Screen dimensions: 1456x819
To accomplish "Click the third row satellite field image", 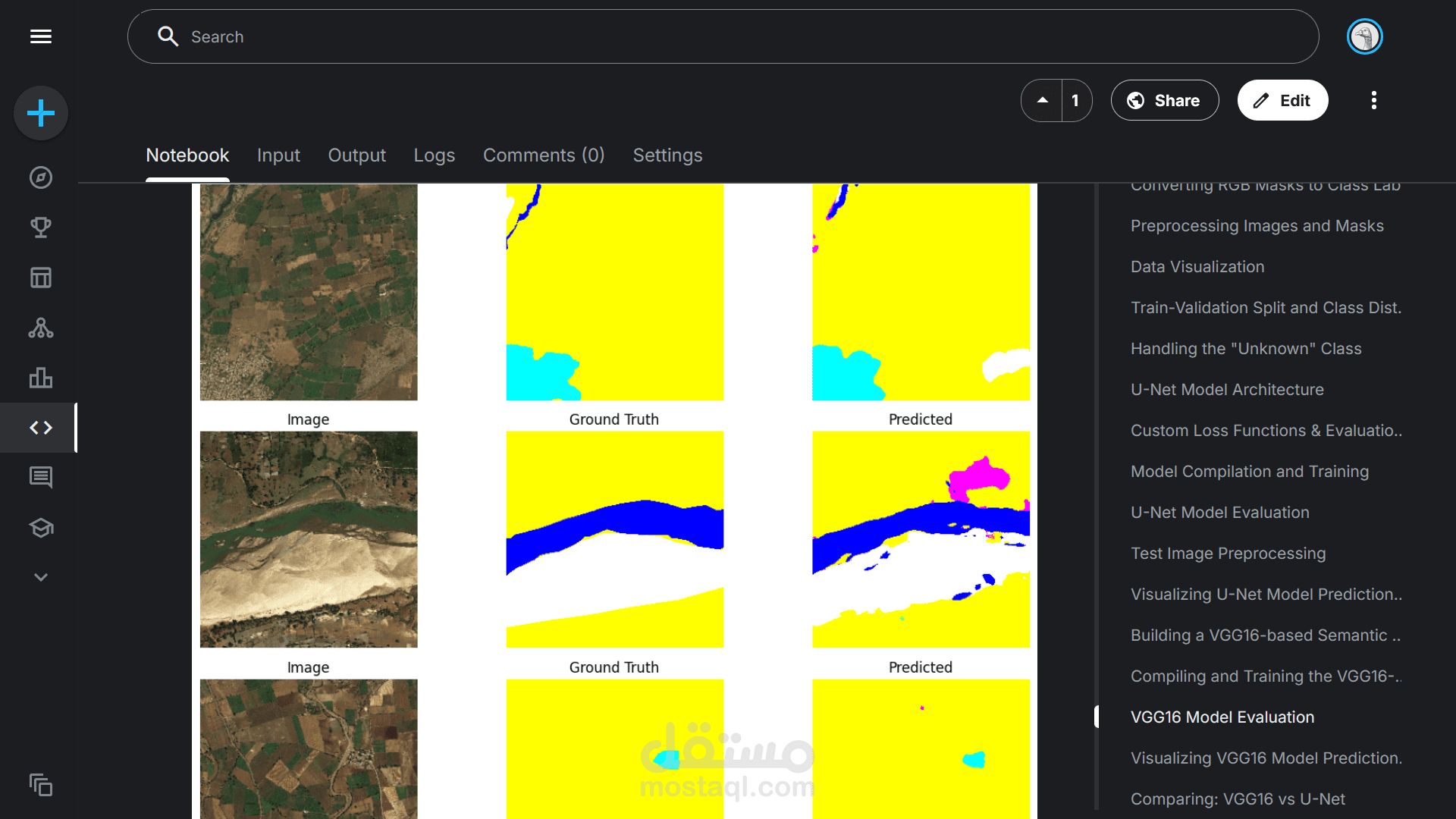I will coord(309,749).
